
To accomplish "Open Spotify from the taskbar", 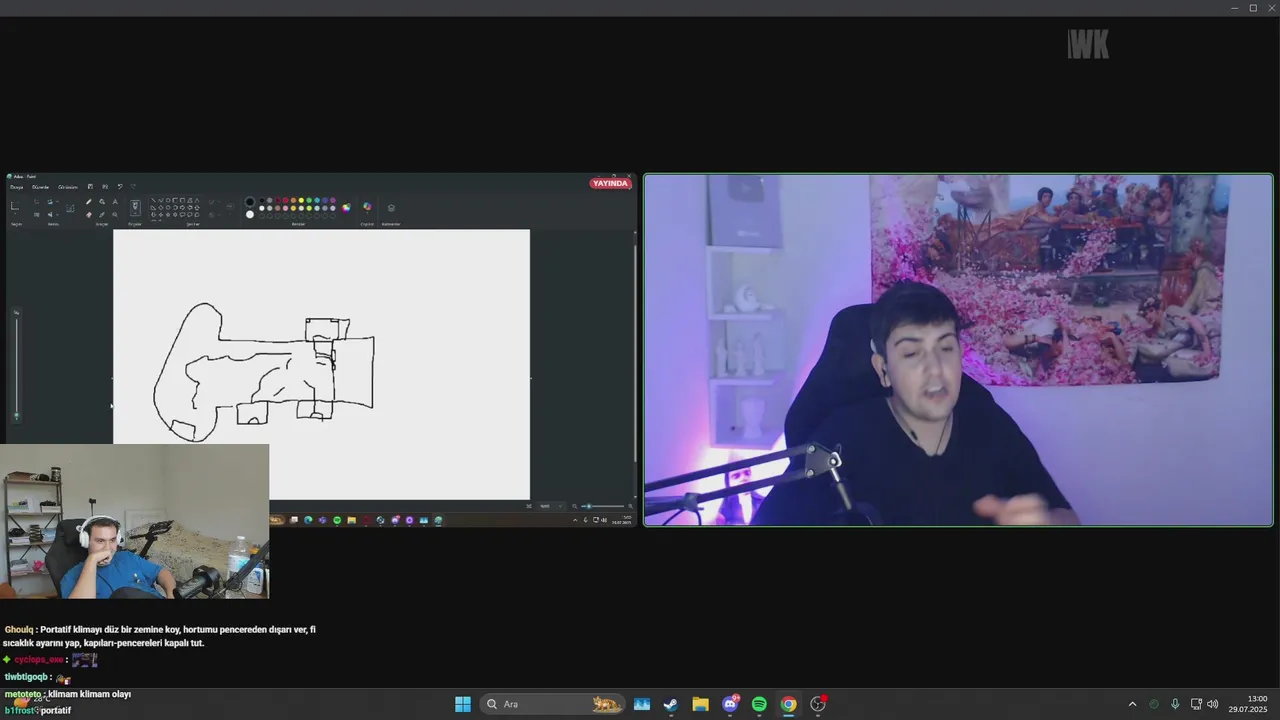I will pos(759,704).
